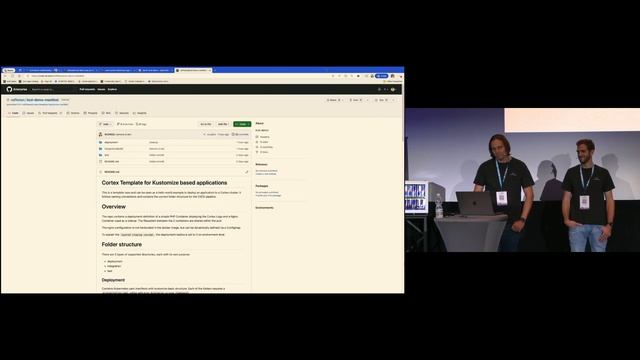
Task: Click the GitHub Octocat logo
Action: tap(9, 89)
